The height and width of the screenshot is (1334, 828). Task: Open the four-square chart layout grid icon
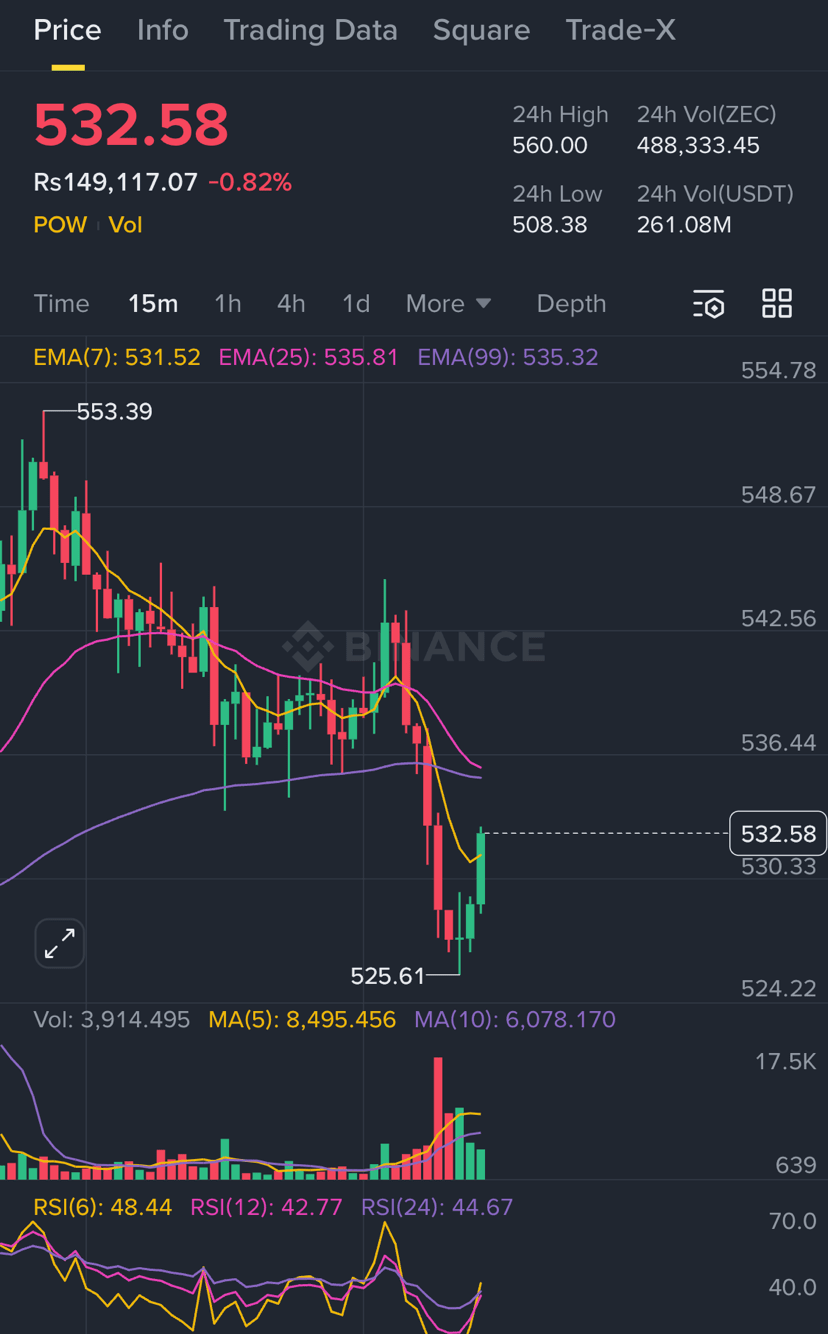tap(777, 303)
